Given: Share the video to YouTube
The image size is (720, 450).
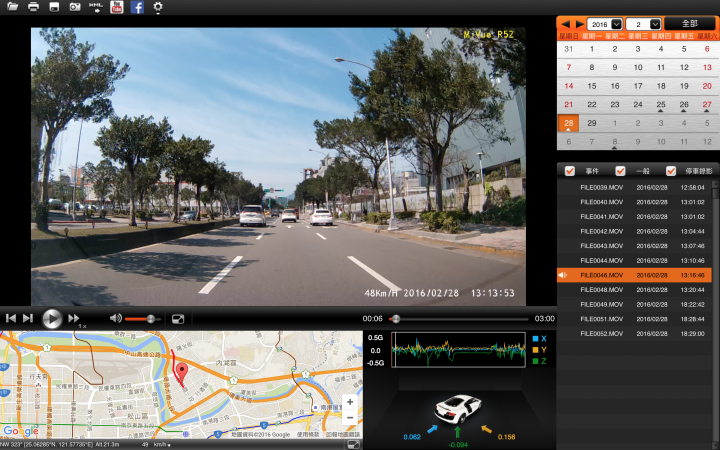Looking at the screenshot, I should pos(117,7).
